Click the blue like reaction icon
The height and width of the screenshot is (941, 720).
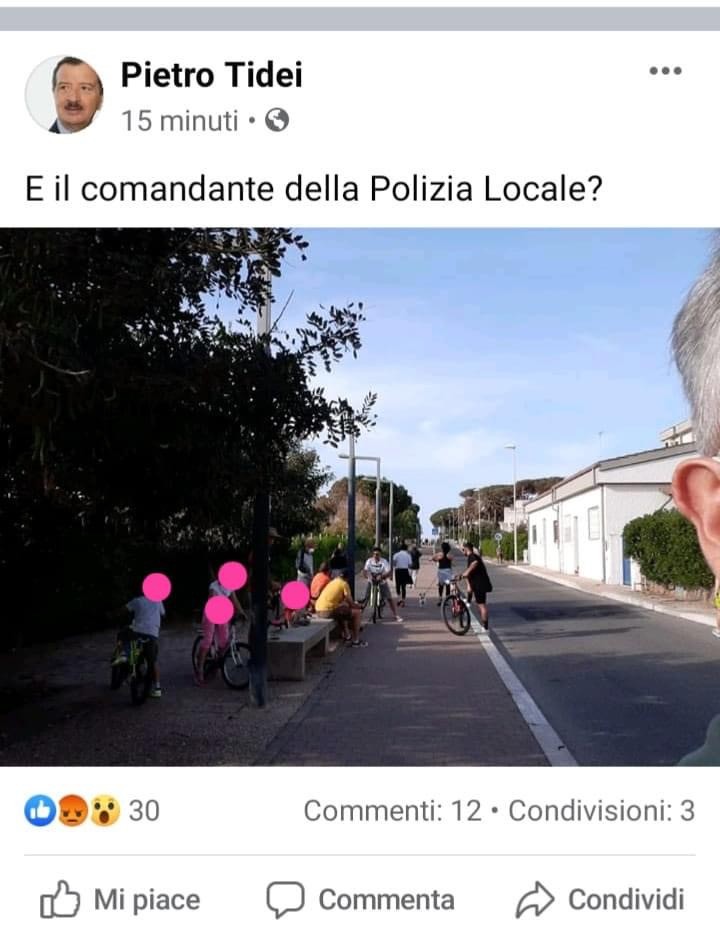click(40, 811)
